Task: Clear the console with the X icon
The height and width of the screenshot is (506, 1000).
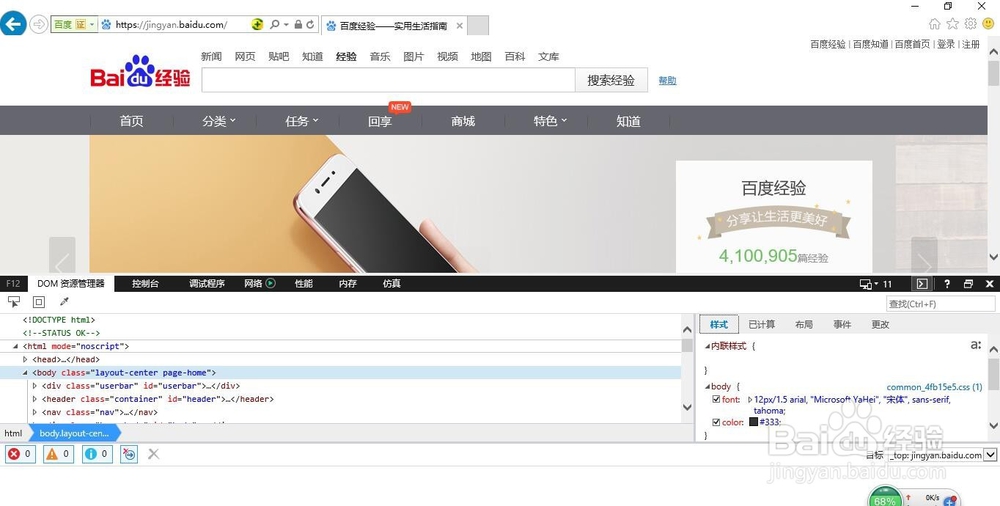Action: pos(154,454)
